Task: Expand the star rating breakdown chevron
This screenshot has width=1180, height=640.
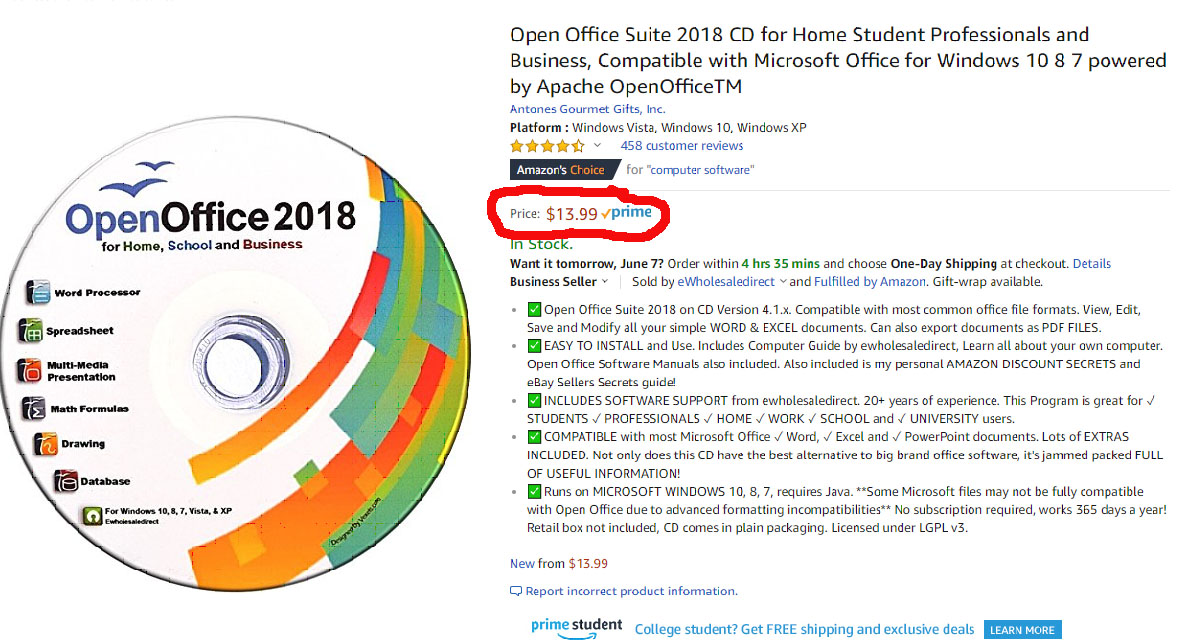Action: tap(598, 145)
